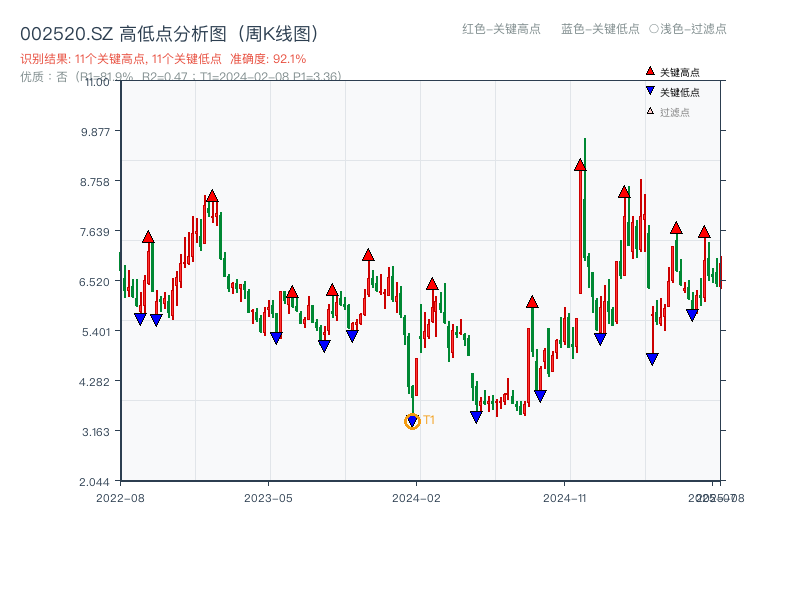Click the blue low marker just right of 2023-05

tap(276, 338)
